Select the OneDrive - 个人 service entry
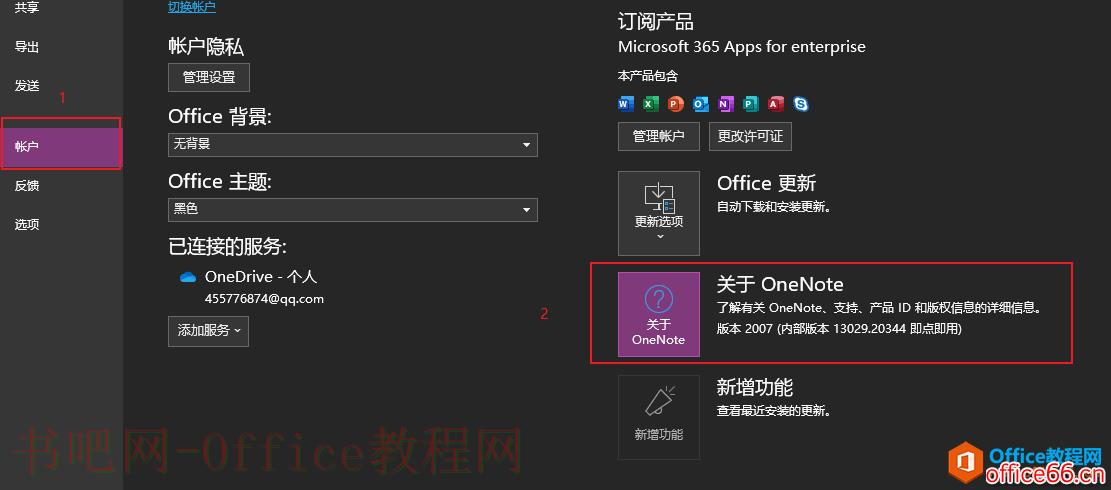The height and width of the screenshot is (490, 1111). tap(261, 277)
